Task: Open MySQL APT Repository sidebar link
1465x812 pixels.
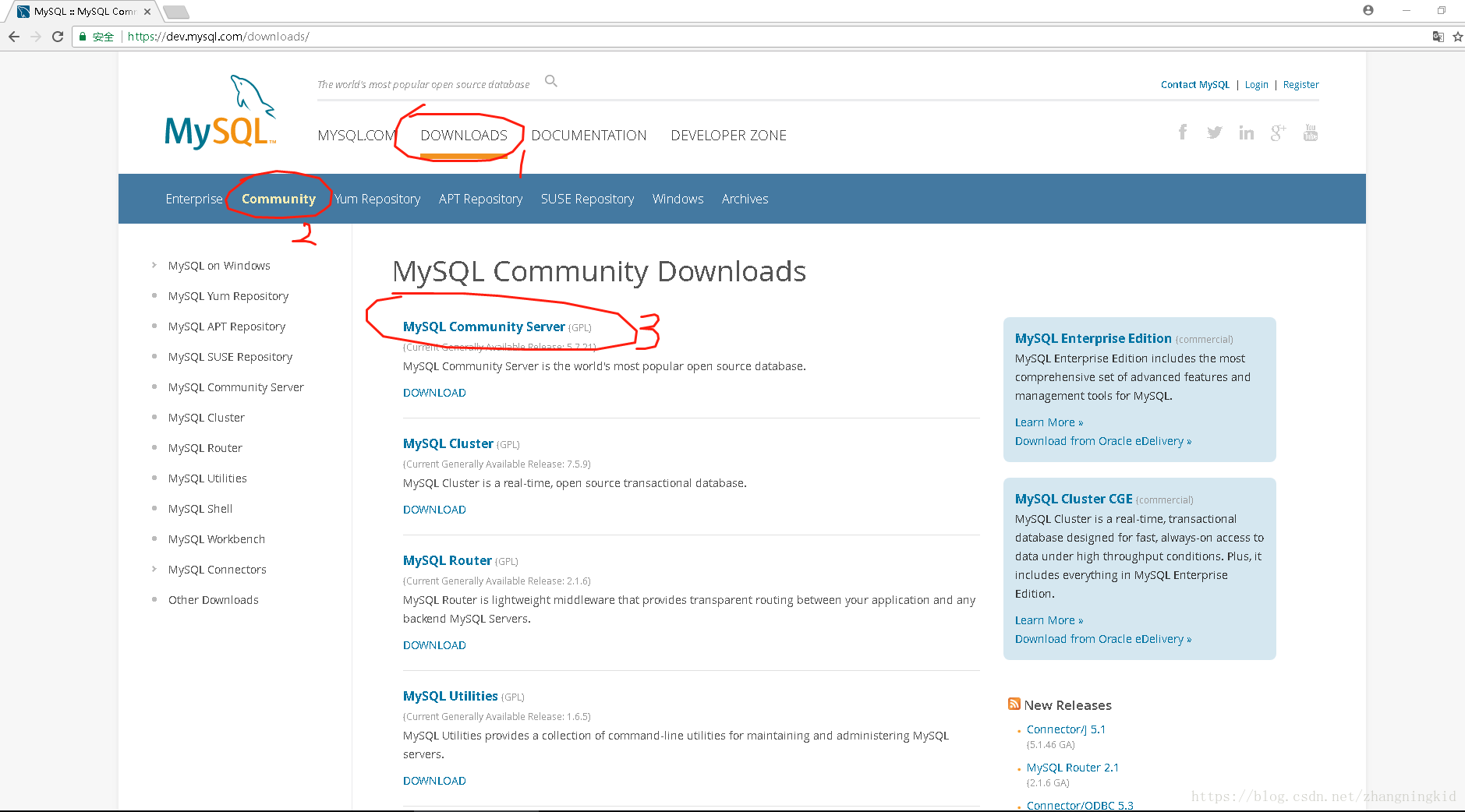Action: coord(227,327)
